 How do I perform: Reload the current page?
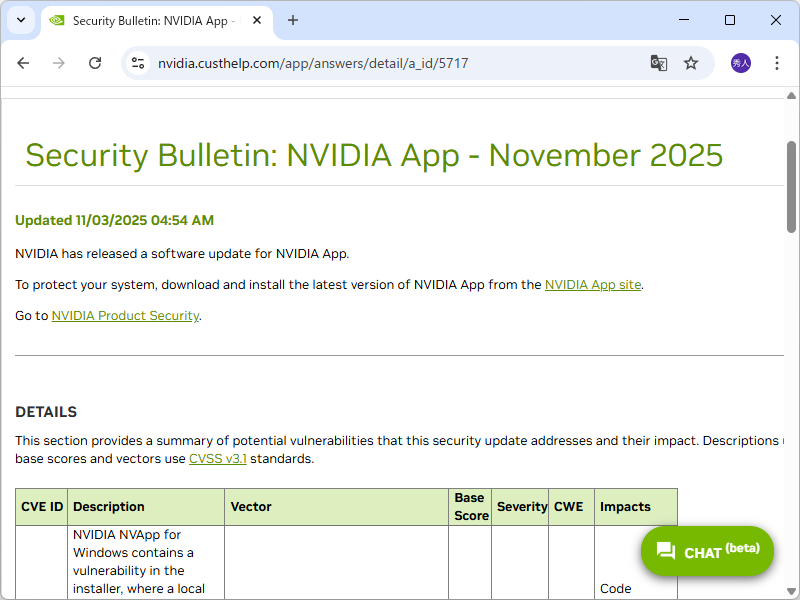(95, 63)
